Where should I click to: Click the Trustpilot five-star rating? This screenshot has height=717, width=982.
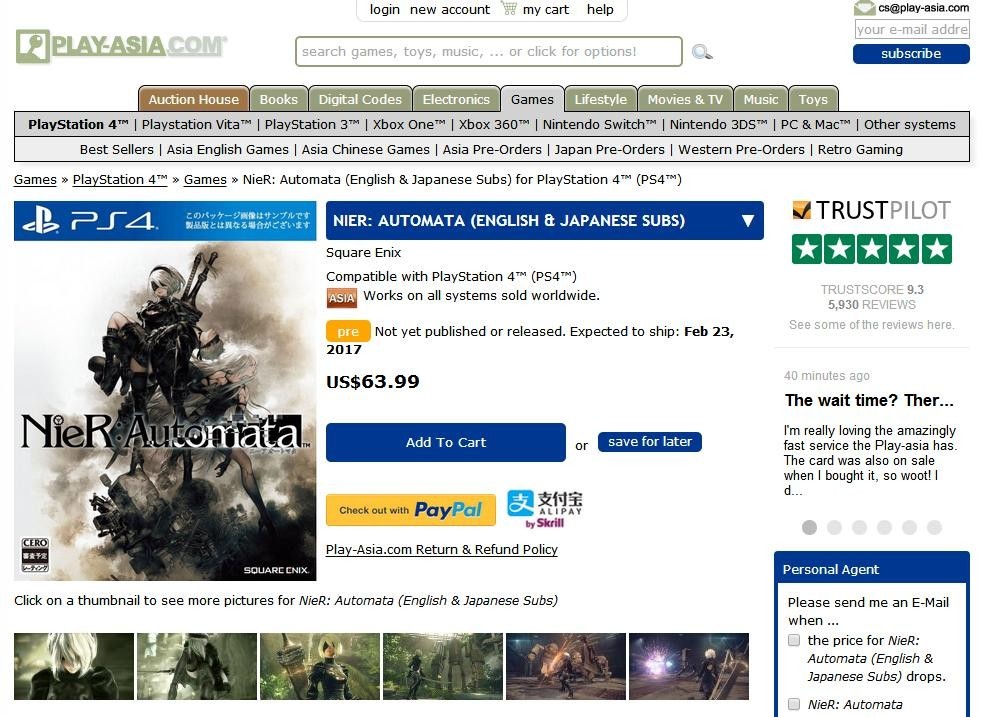pos(871,249)
